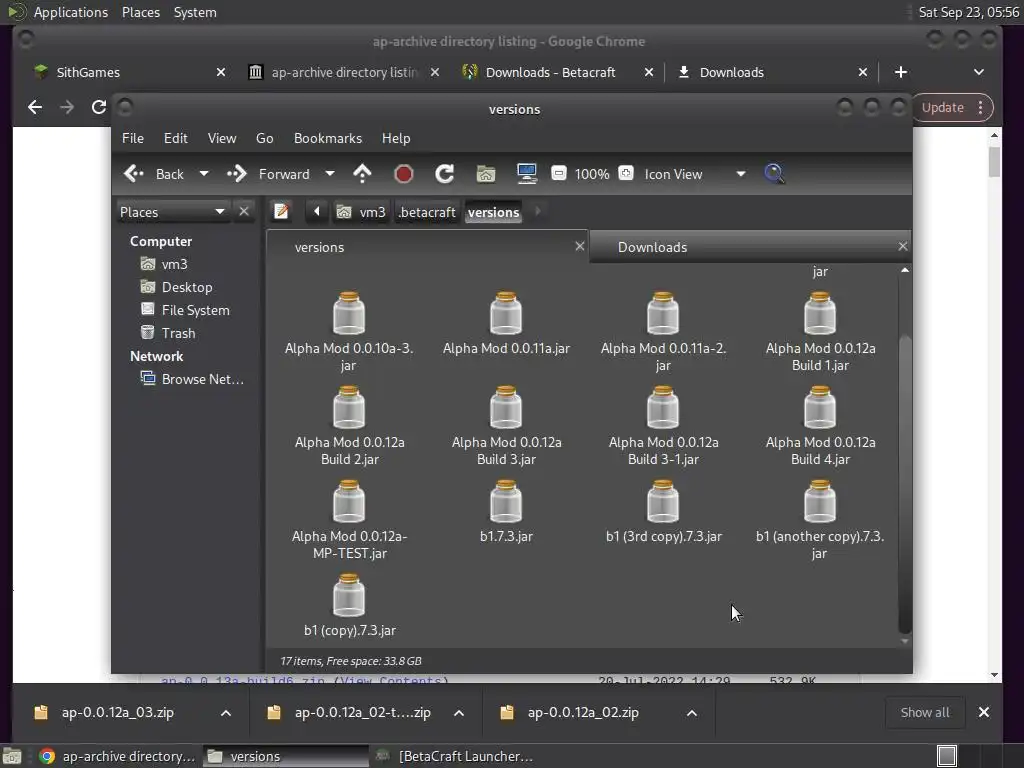The width and height of the screenshot is (1024, 768).
Task: Click the versions path bar button
Action: (494, 212)
